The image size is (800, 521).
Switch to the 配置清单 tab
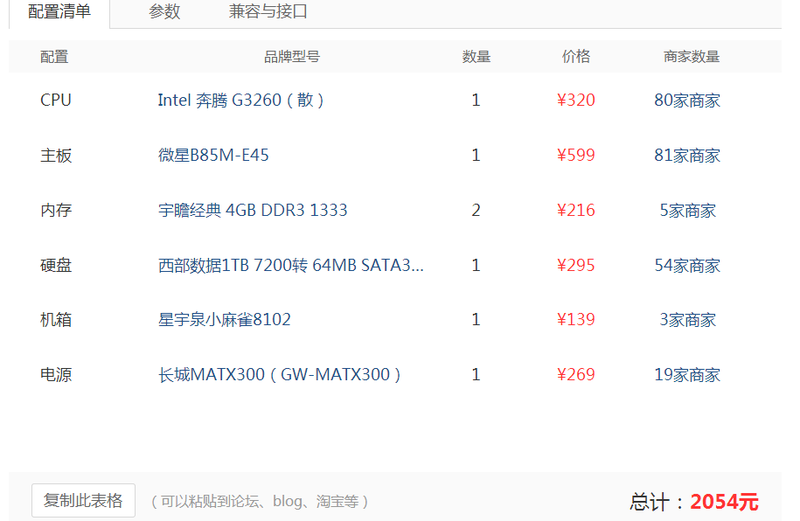coord(59,12)
